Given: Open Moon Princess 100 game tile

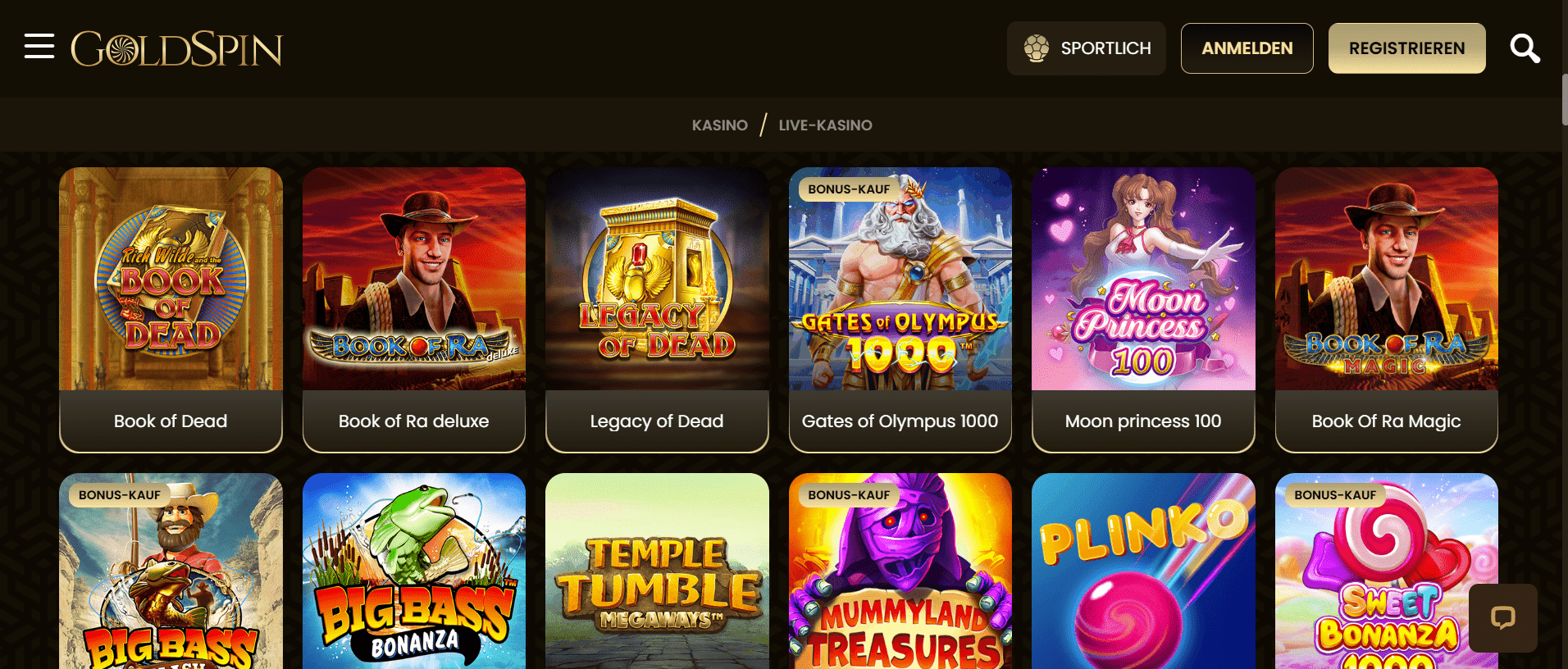Looking at the screenshot, I should [x=1143, y=310].
